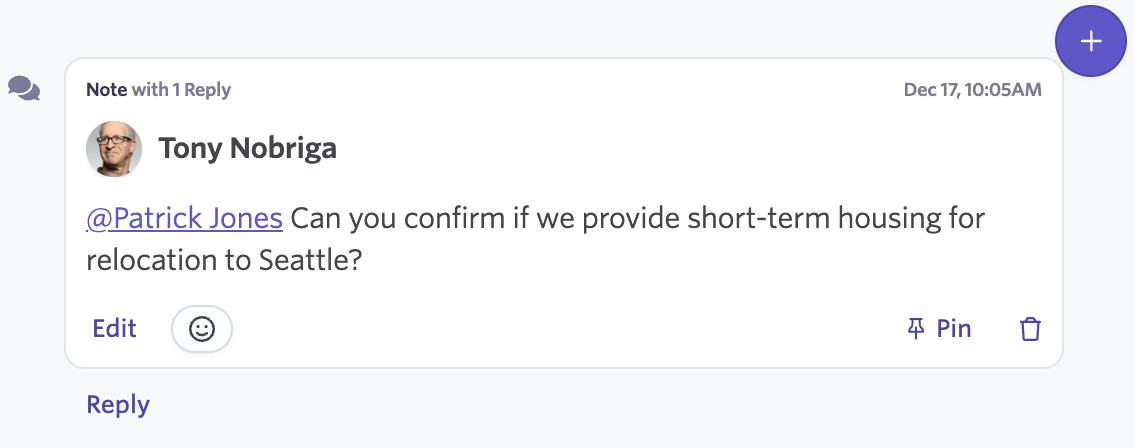Open the @Patrick Jones mention link
This screenshot has width=1134, height=448.
pyautogui.click(x=185, y=218)
